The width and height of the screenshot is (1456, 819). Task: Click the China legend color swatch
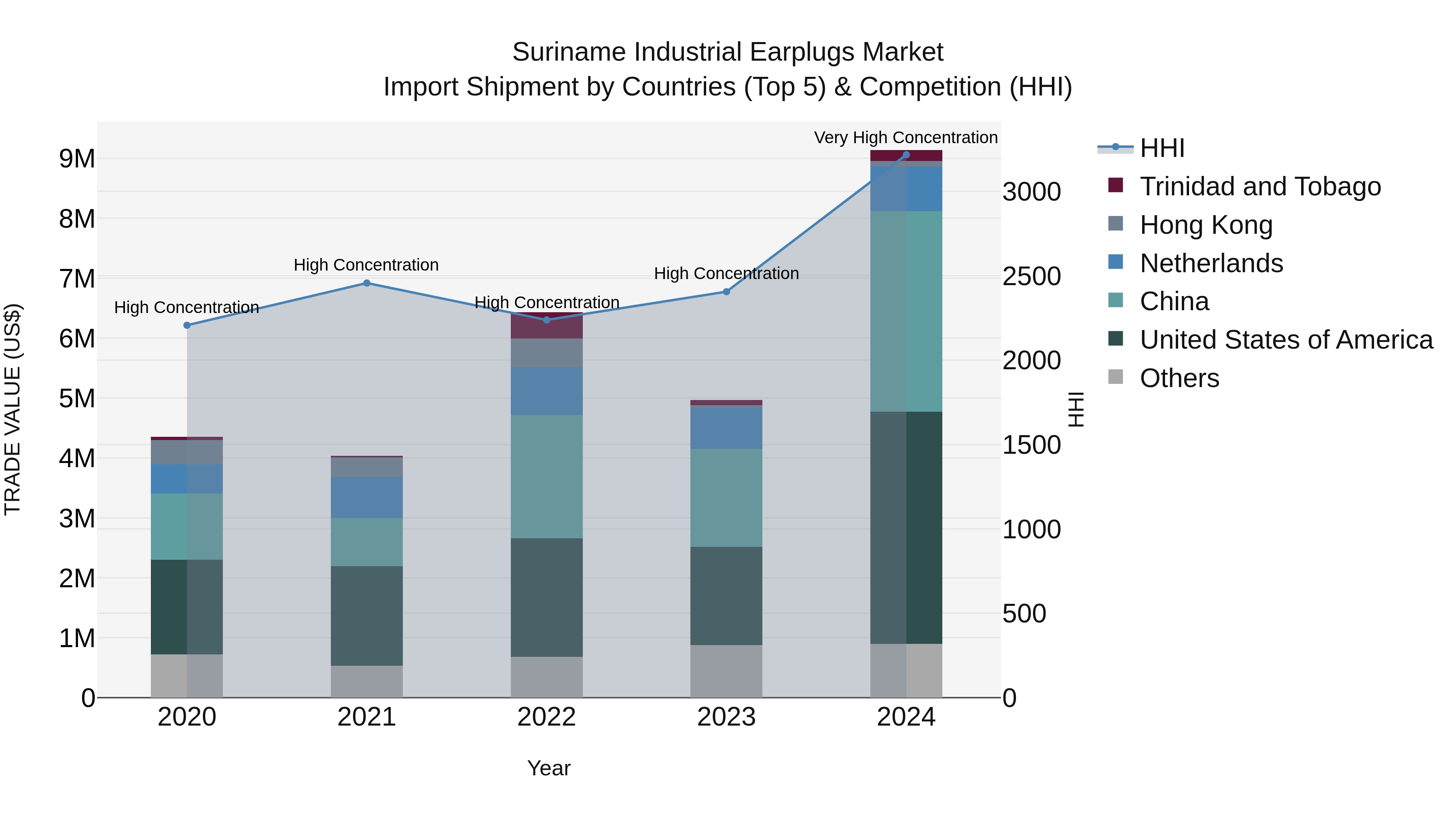pyautogui.click(x=1116, y=300)
